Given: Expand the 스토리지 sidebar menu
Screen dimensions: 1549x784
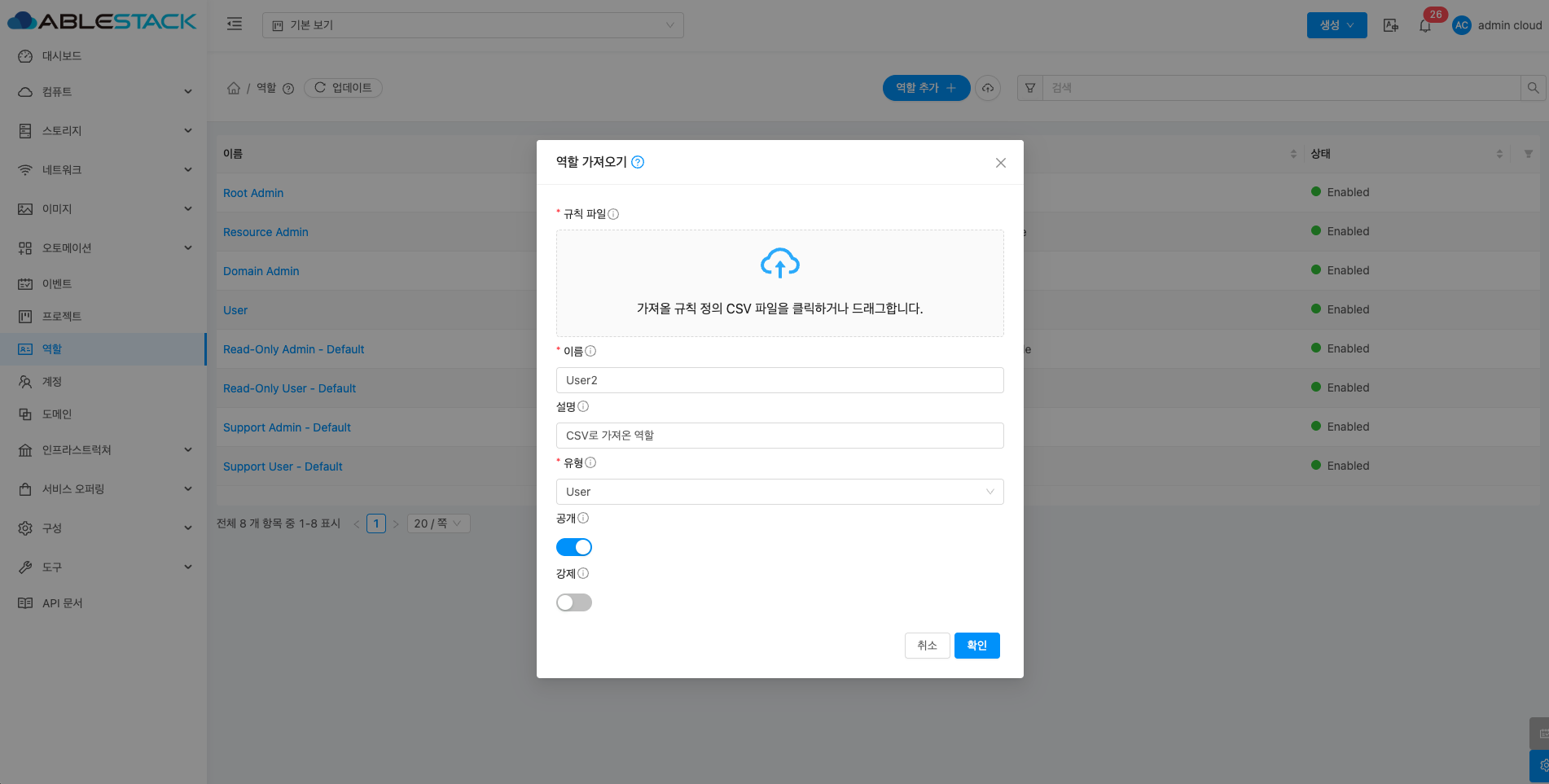Looking at the screenshot, I should coord(103,131).
